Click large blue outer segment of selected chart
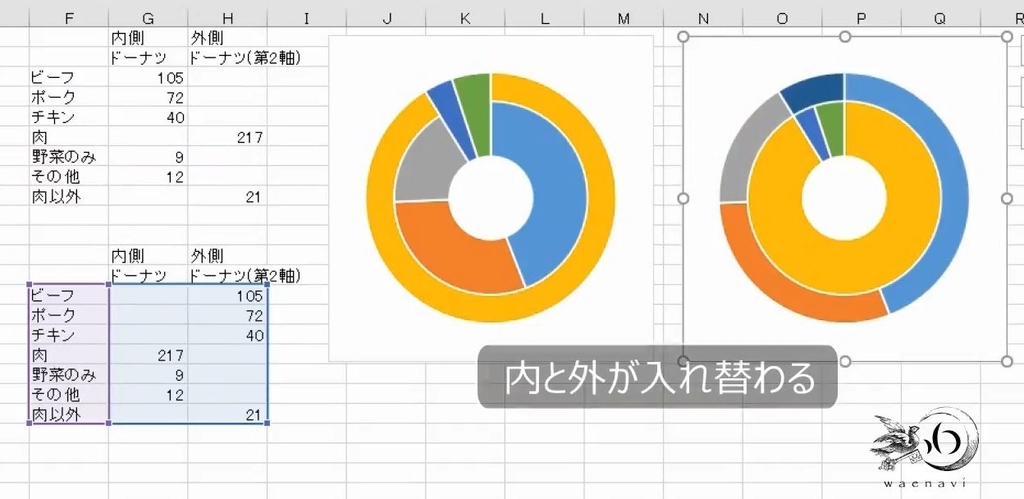Viewport: 1024px width, 499px height. click(953, 196)
